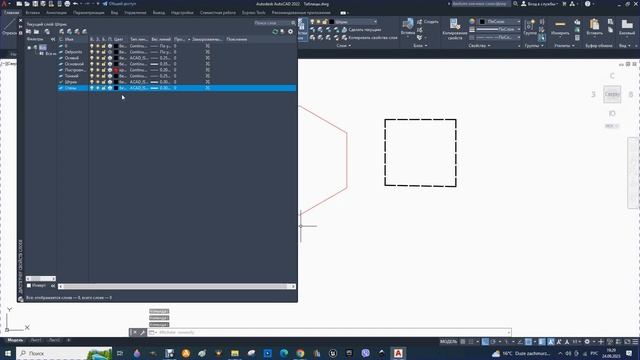The image size is (640, 360).
Task: Click Создать block button
Action: pos(428,22)
